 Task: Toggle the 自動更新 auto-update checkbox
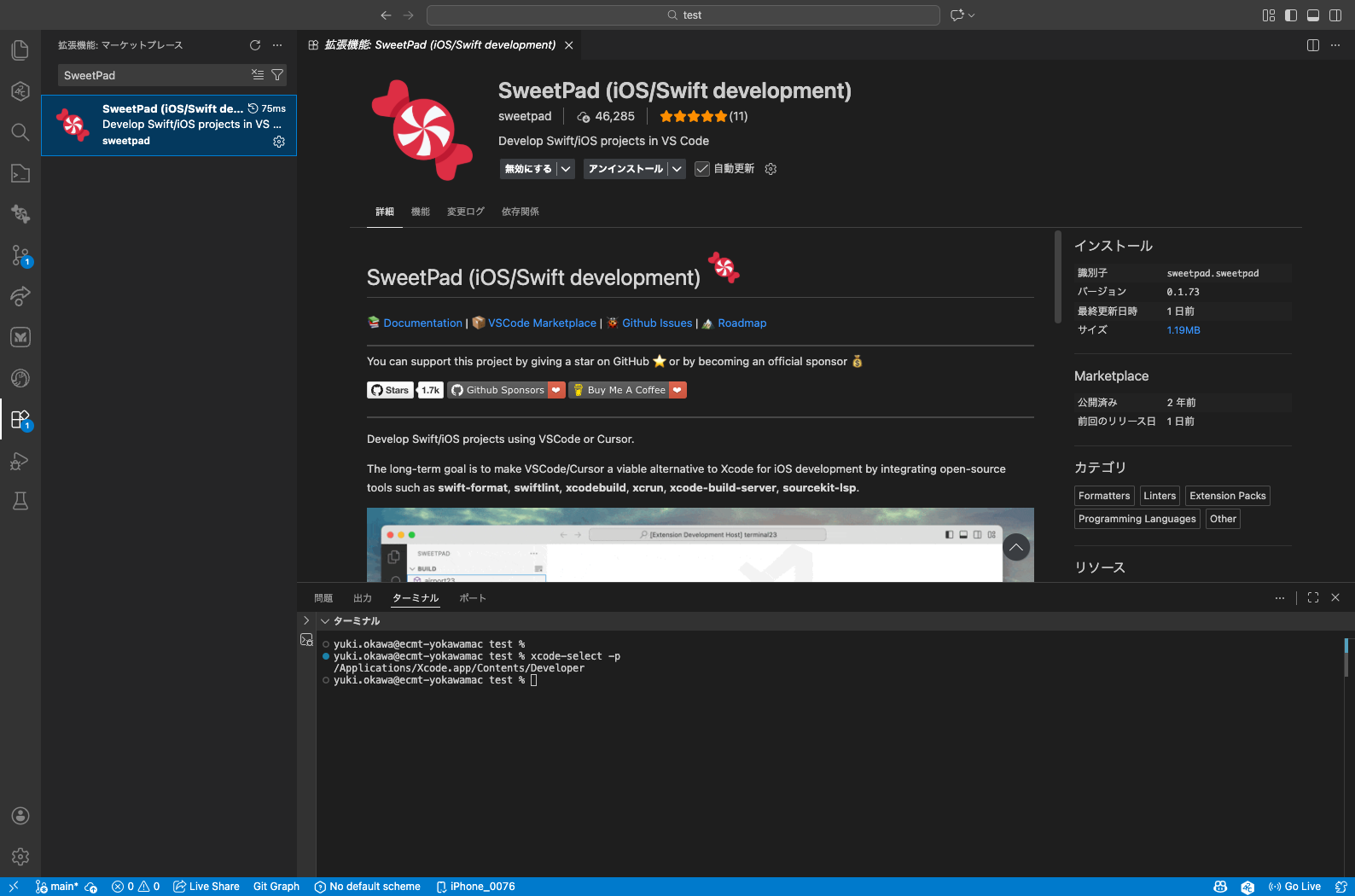[x=702, y=169]
